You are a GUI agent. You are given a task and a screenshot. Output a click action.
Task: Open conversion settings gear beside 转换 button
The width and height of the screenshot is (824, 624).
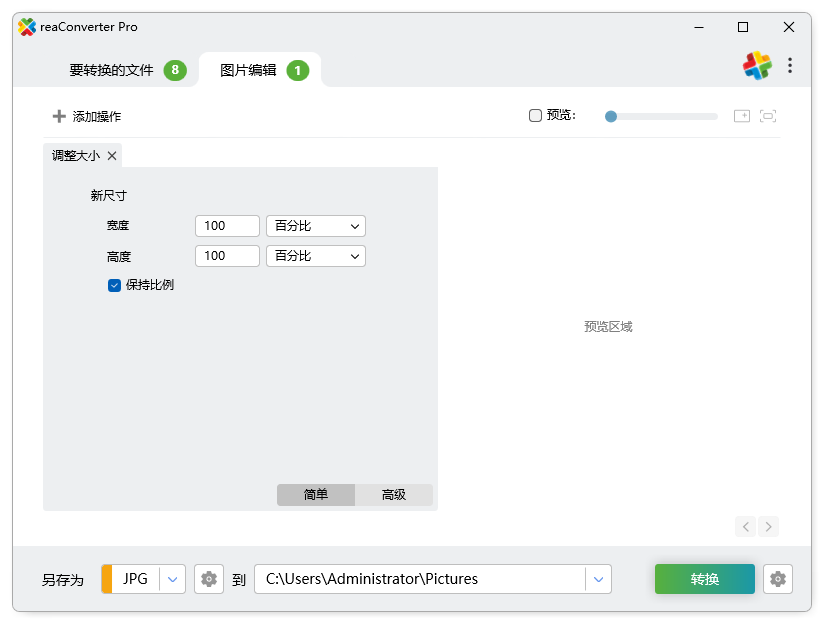coord(778,578)
